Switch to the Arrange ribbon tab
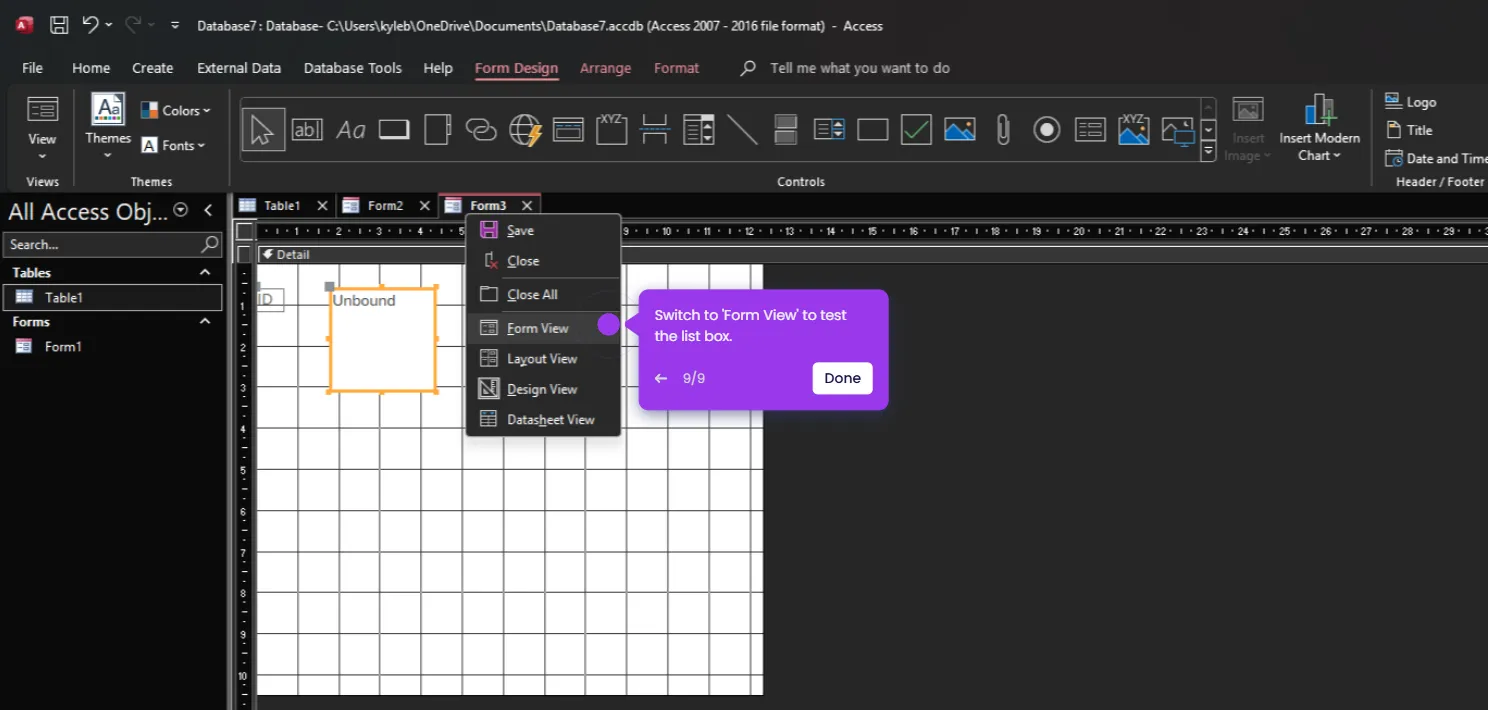The image size is (1488, 710). coord(605,68)
